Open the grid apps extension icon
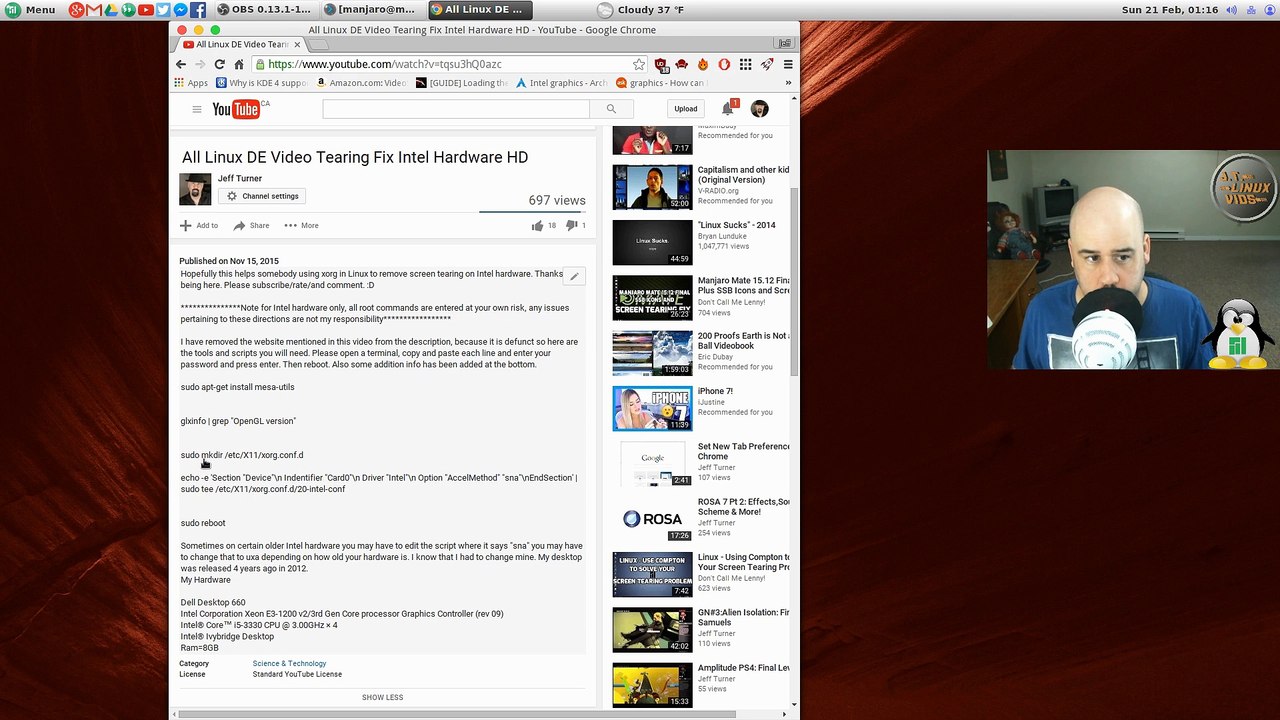The height and width of the screenshot is (720, 1280). coord(745,64)
